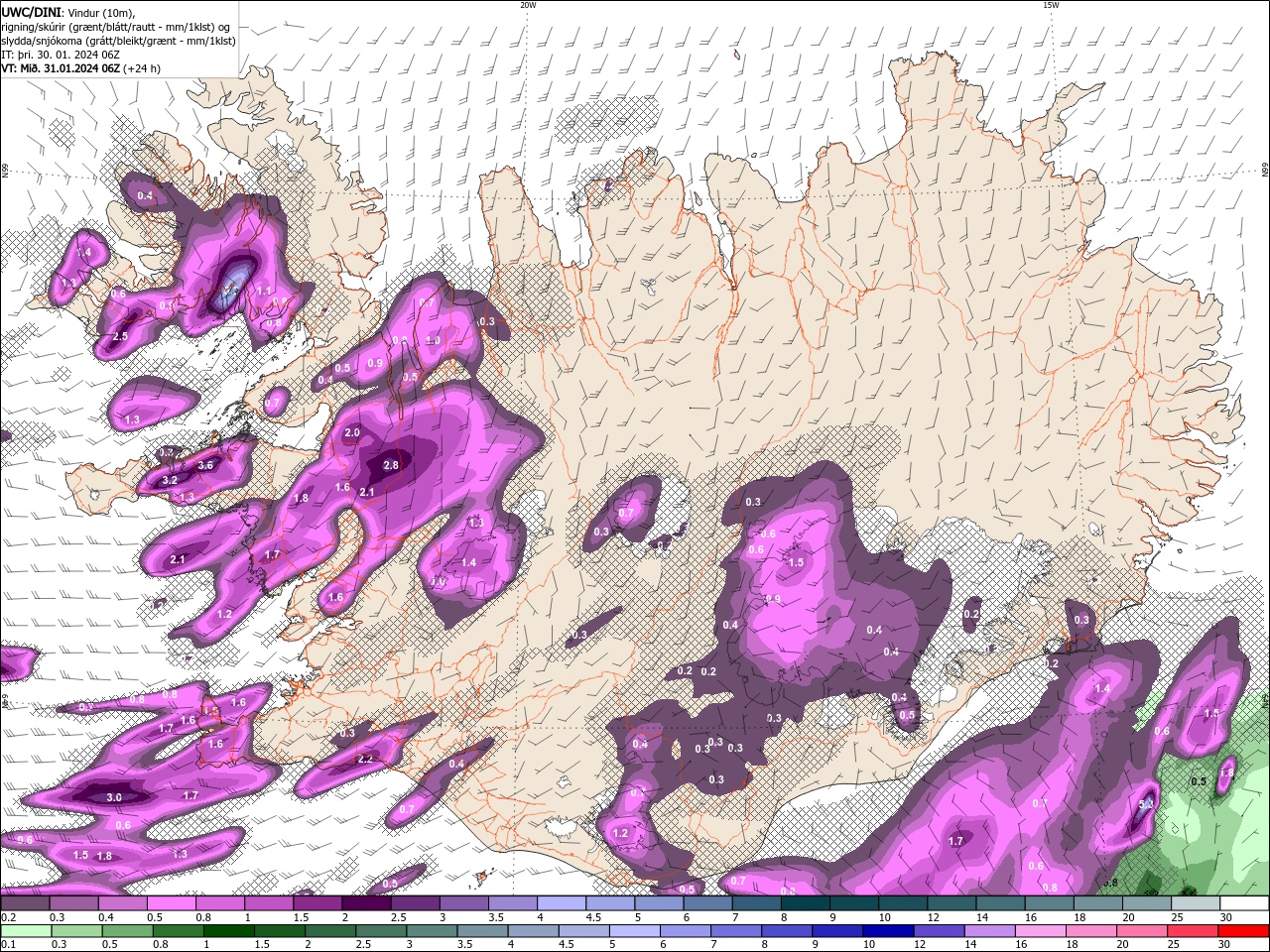Select the 15W longitude label
The height and width of the screenshot is (952, 1270).
pyautogui.click(x=1051, y=5)
